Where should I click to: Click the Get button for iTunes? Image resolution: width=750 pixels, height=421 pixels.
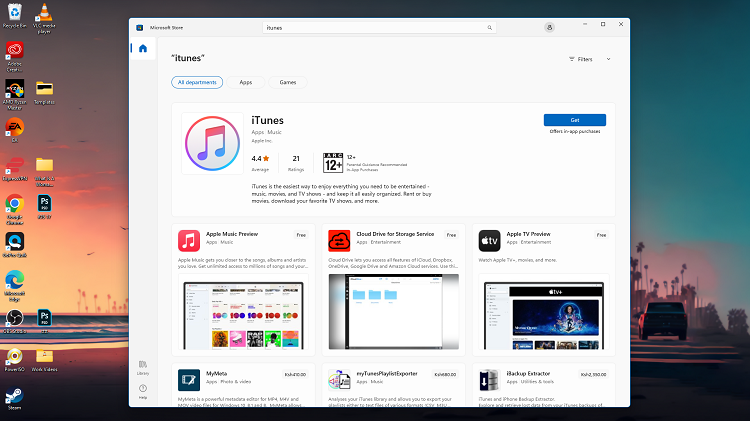574,120
